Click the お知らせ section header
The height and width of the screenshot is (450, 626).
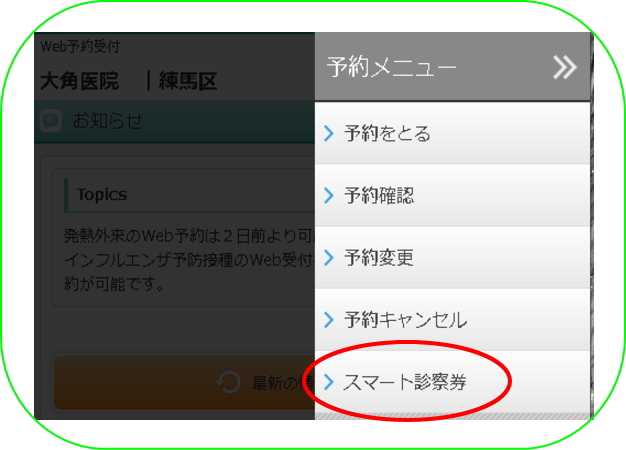pos(174,121)
